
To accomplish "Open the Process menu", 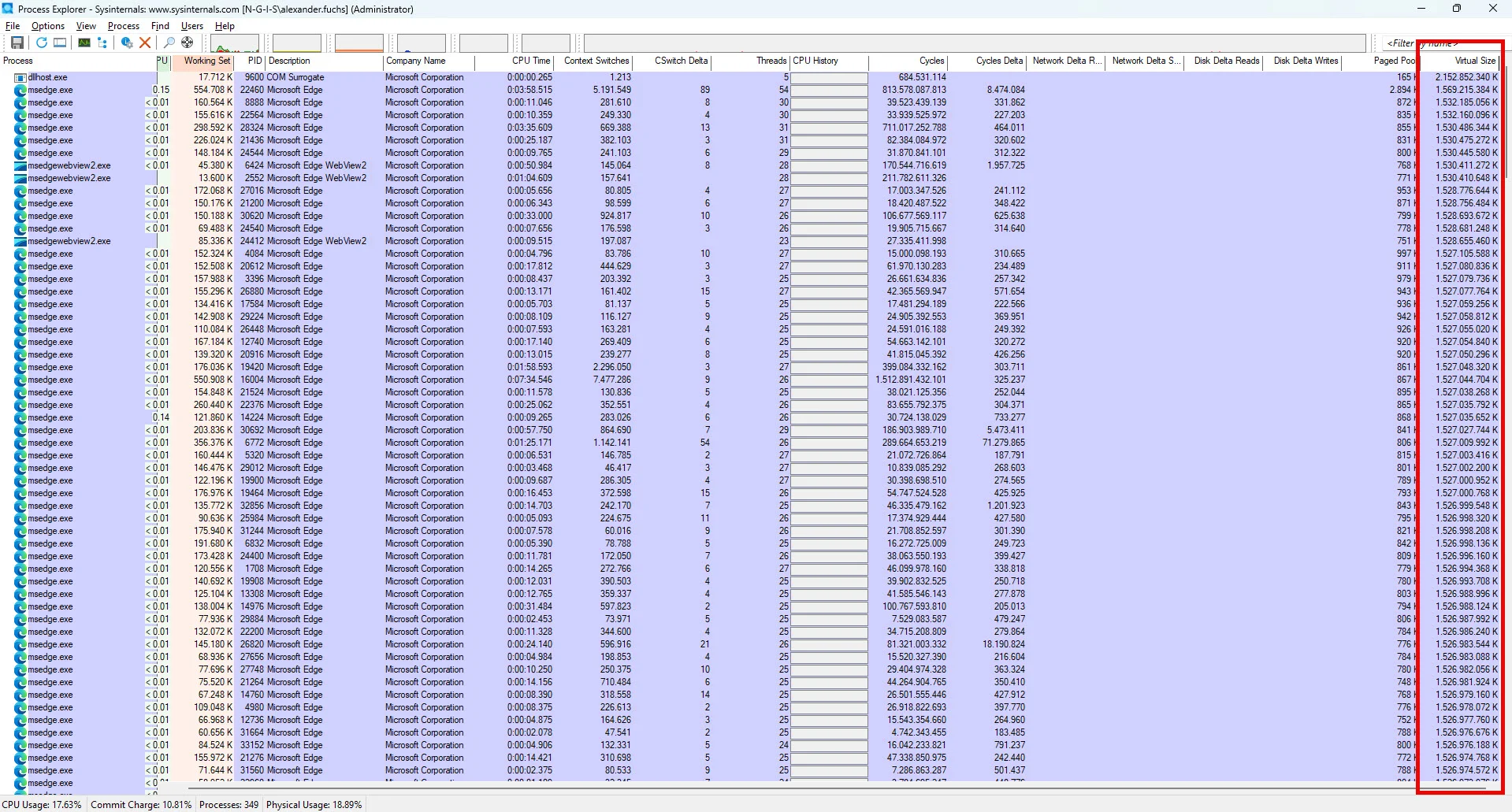I will [x=124, y=26].
